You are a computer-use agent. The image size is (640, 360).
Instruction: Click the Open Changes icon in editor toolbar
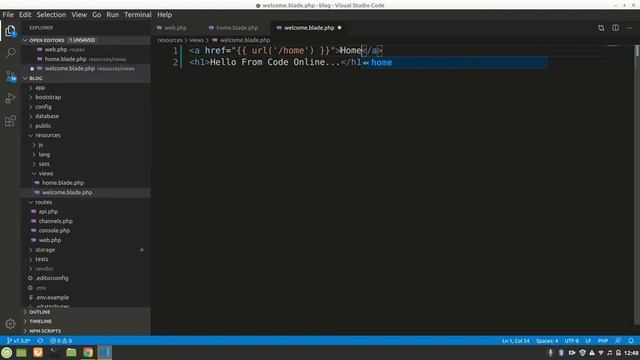[601, 28]
